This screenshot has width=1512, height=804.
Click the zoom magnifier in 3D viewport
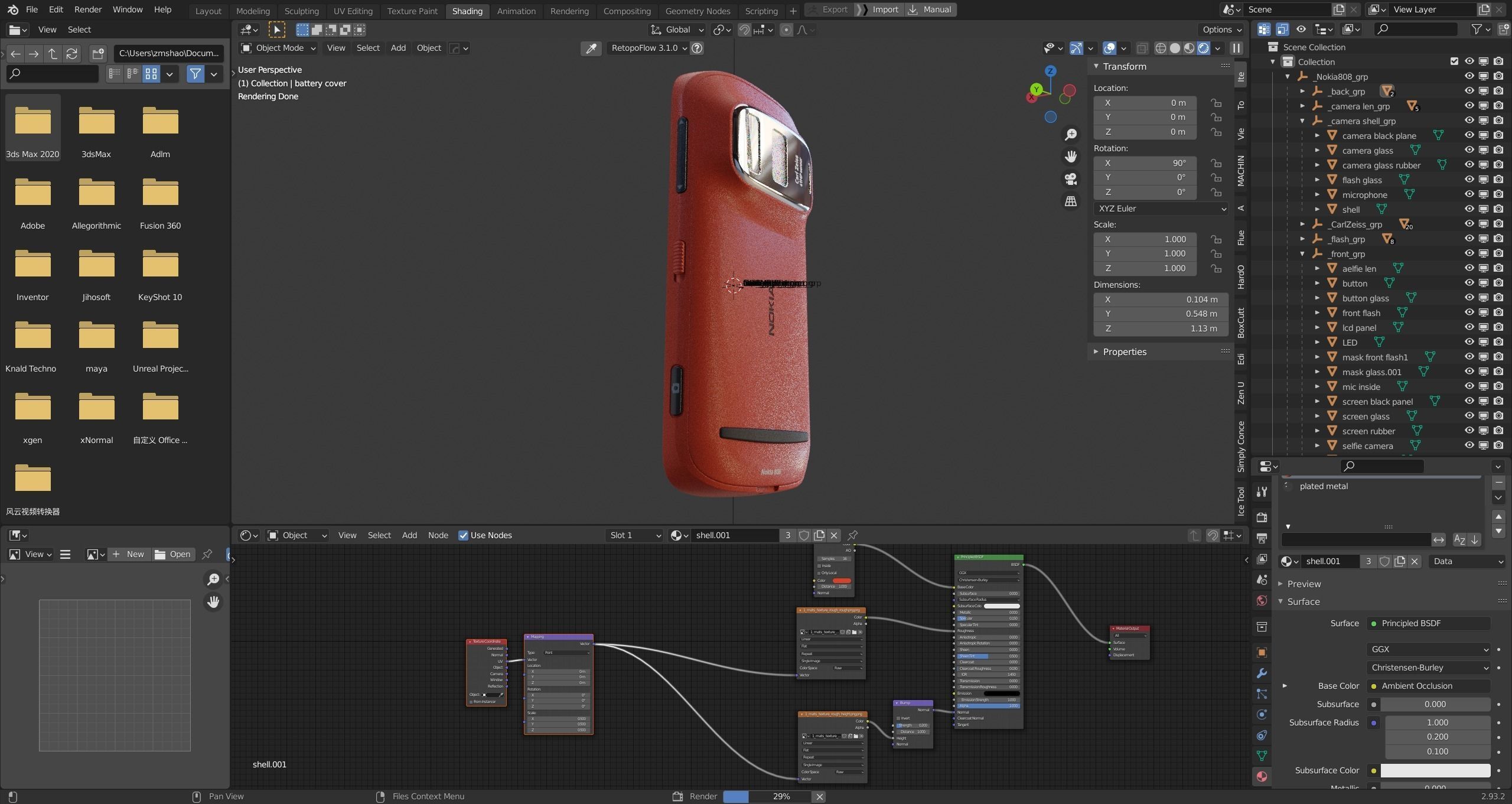coord(1071,135)
